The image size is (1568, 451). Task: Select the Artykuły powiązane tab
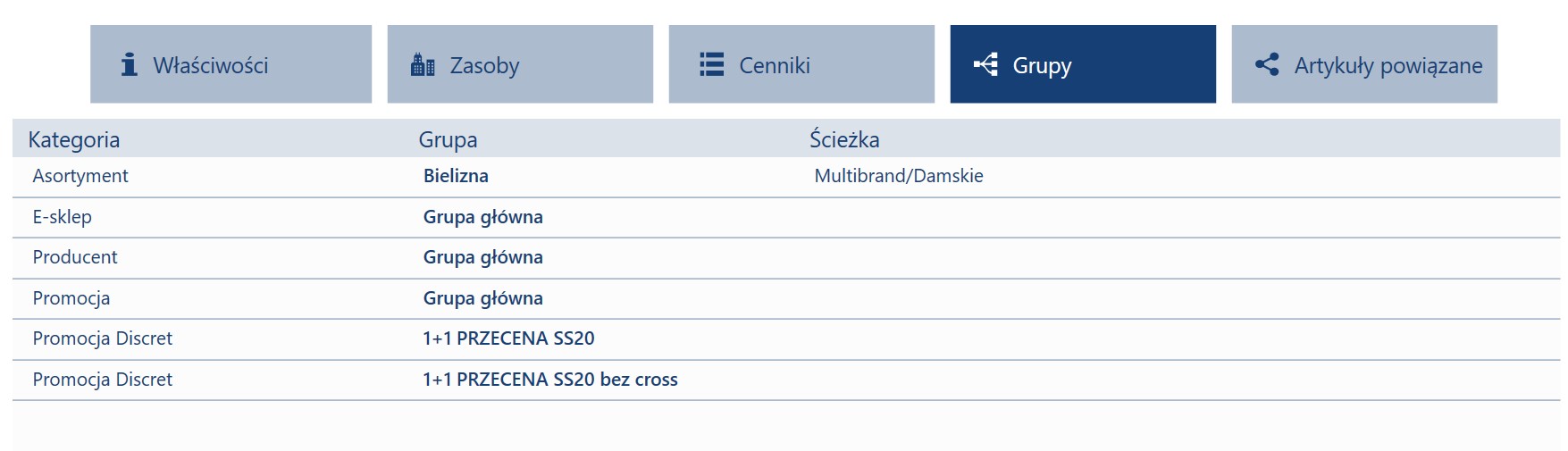(x=1364, y=64)
